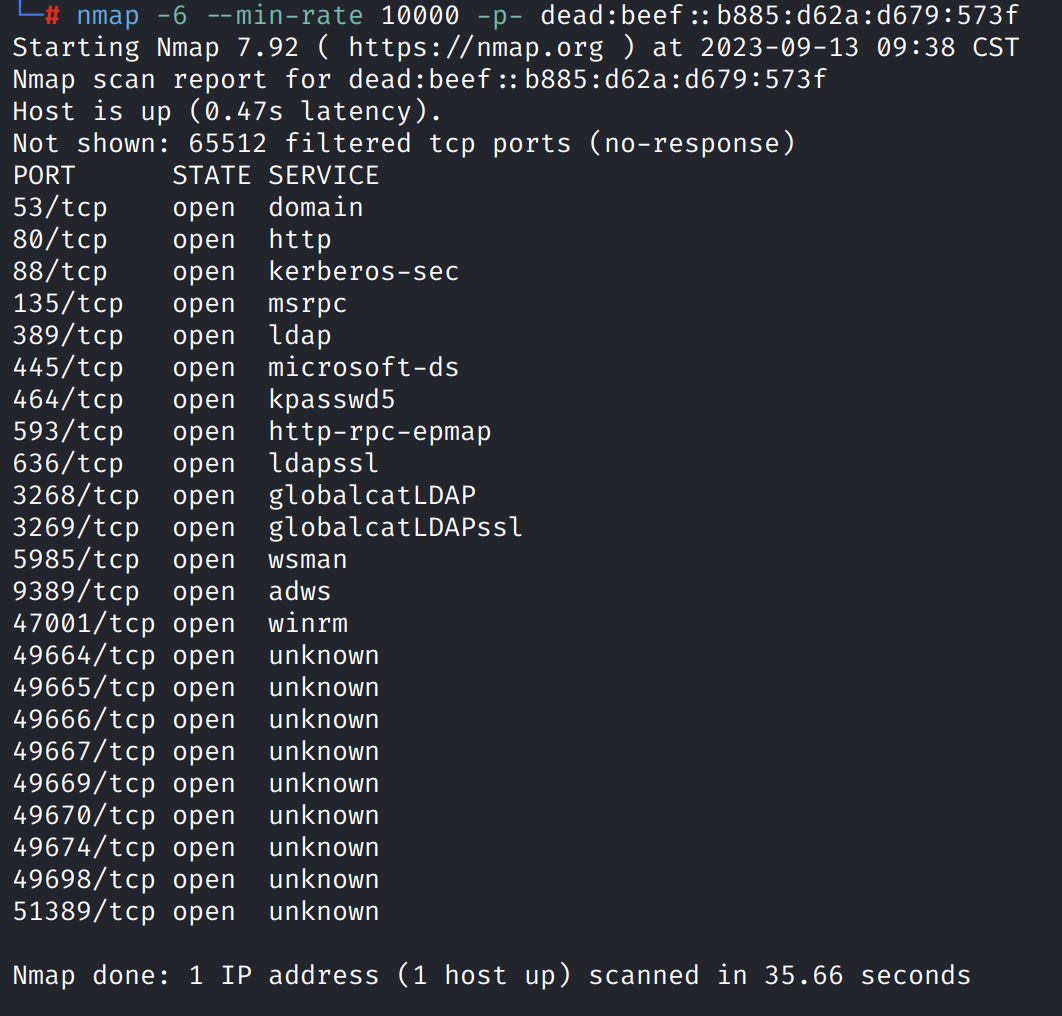The width and height of the screenshot is (1062, 1016).
Task: Click the globalcatLDAPssl service name
Action: (x=395, y=527)
